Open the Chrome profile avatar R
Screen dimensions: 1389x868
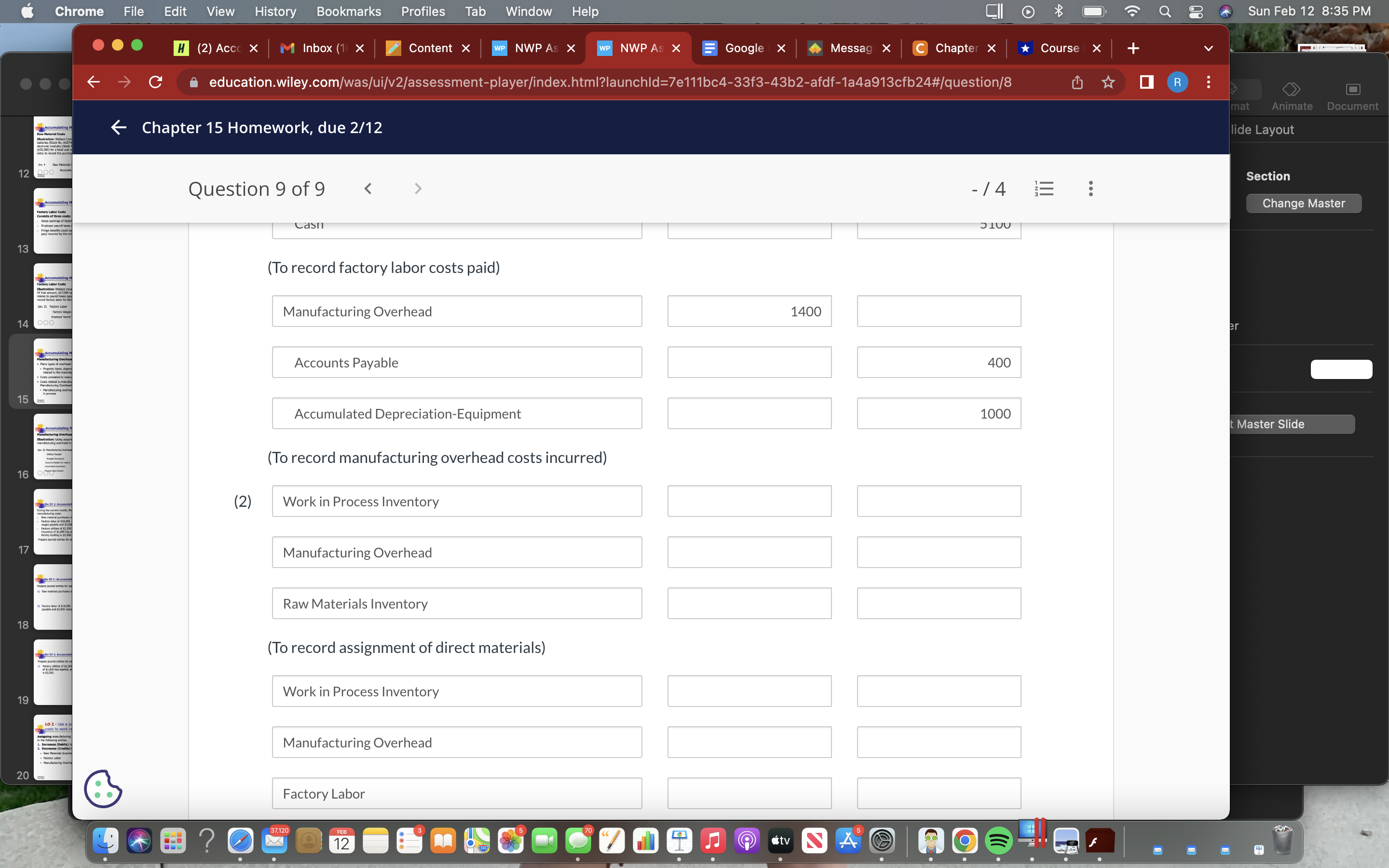click(1178, 82)
